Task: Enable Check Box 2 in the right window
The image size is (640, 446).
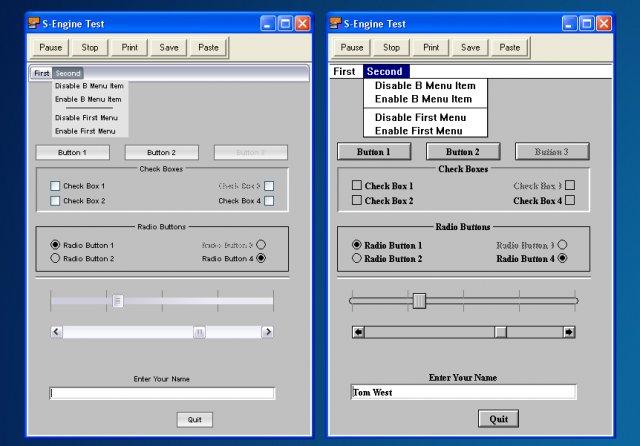Action: 357,200
